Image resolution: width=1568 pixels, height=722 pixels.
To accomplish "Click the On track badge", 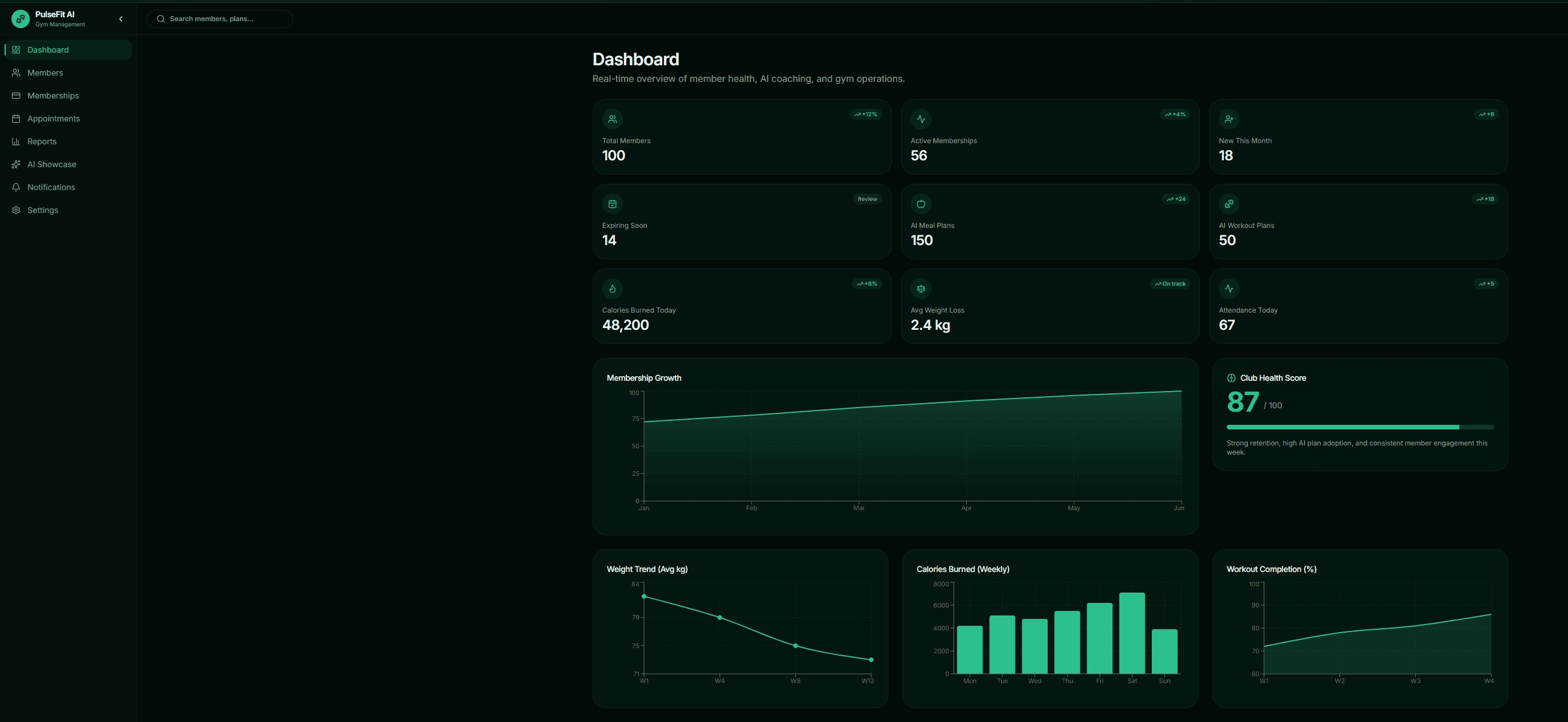I will (x=1170, y=283).
